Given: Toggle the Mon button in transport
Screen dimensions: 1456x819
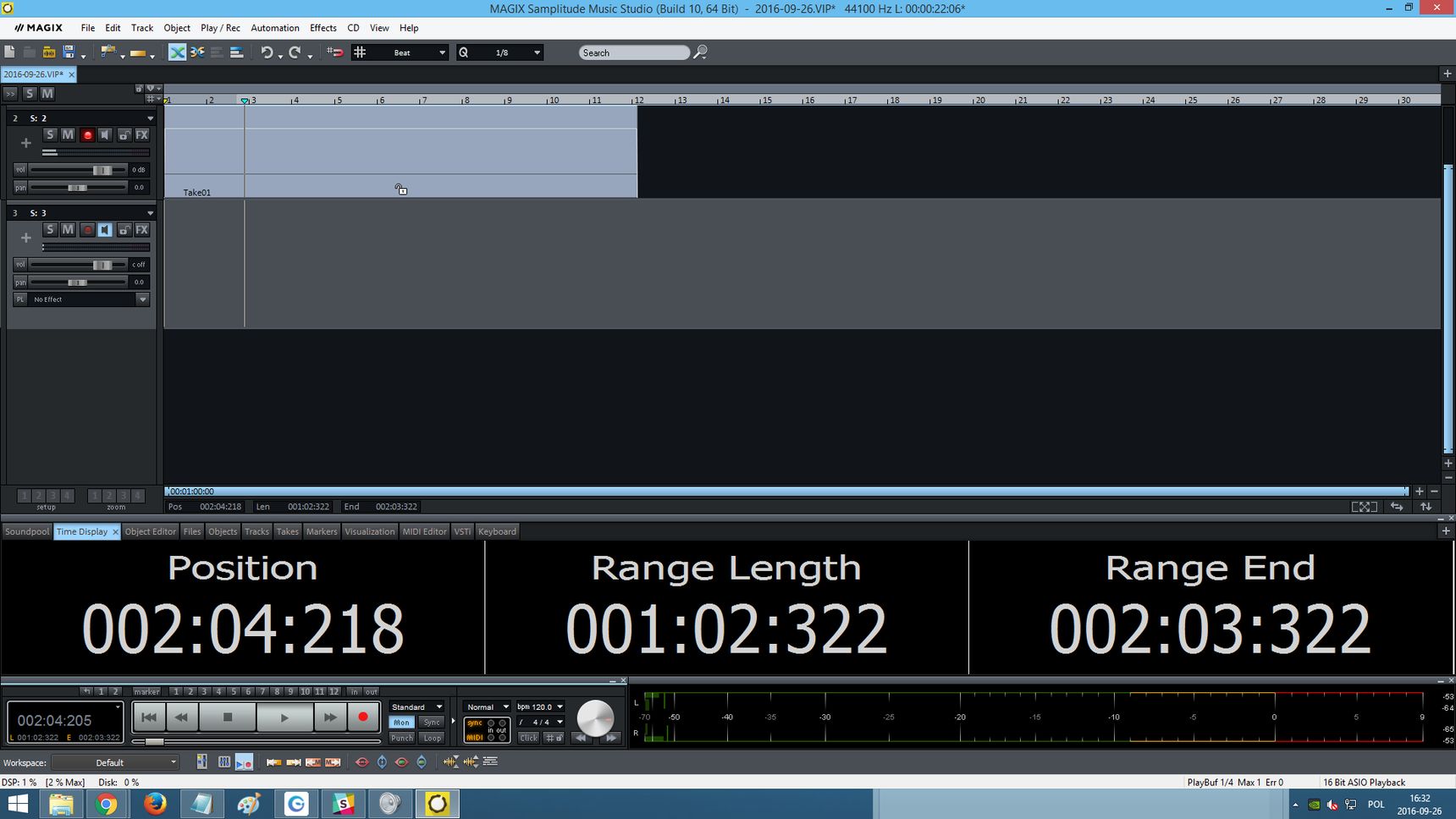Looking at the screenshot, I should [x=401, y=723].
